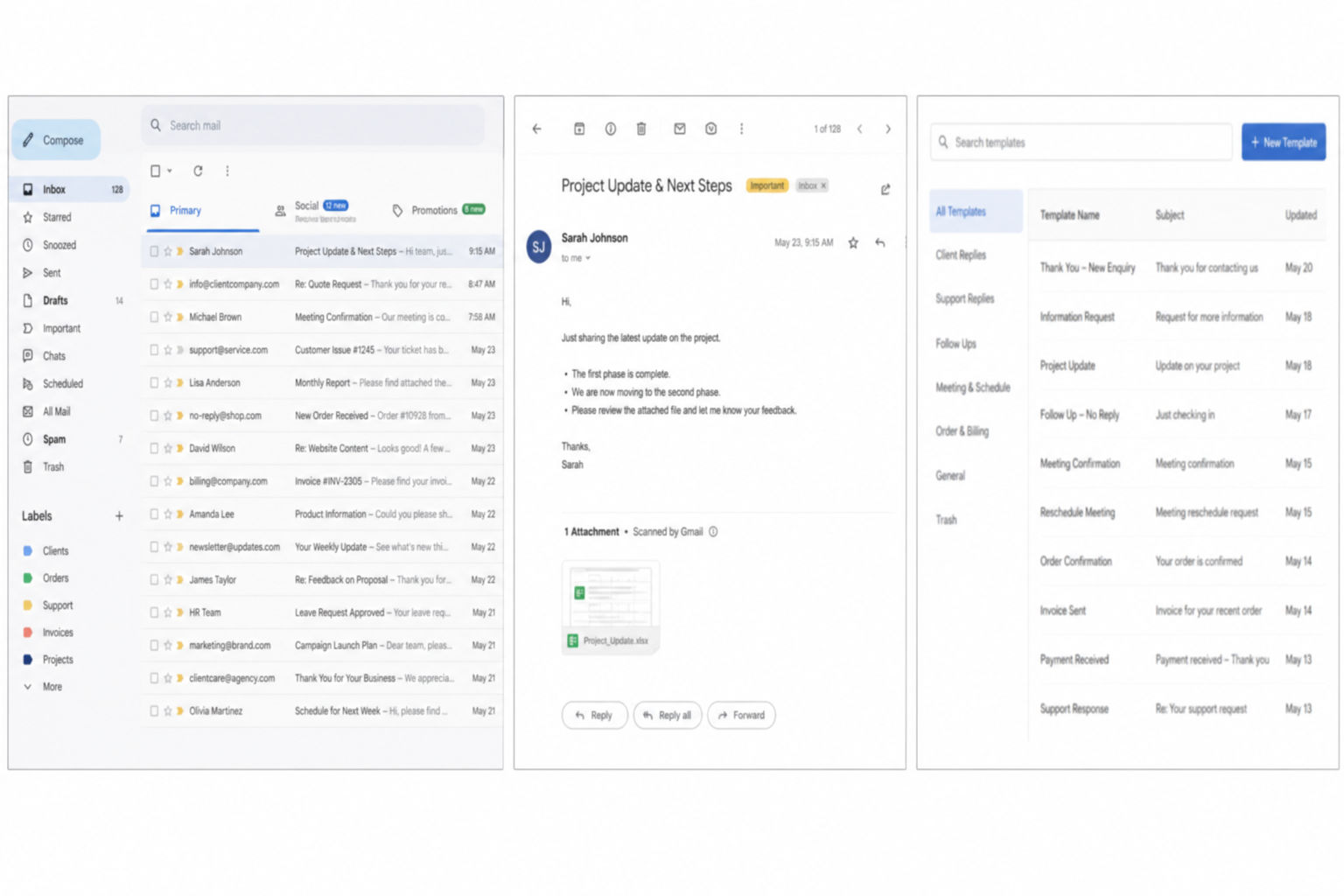Viewport: 1344px width, 896px height.
Task: Click the New Template button
Action: (x=1284, y=143)
